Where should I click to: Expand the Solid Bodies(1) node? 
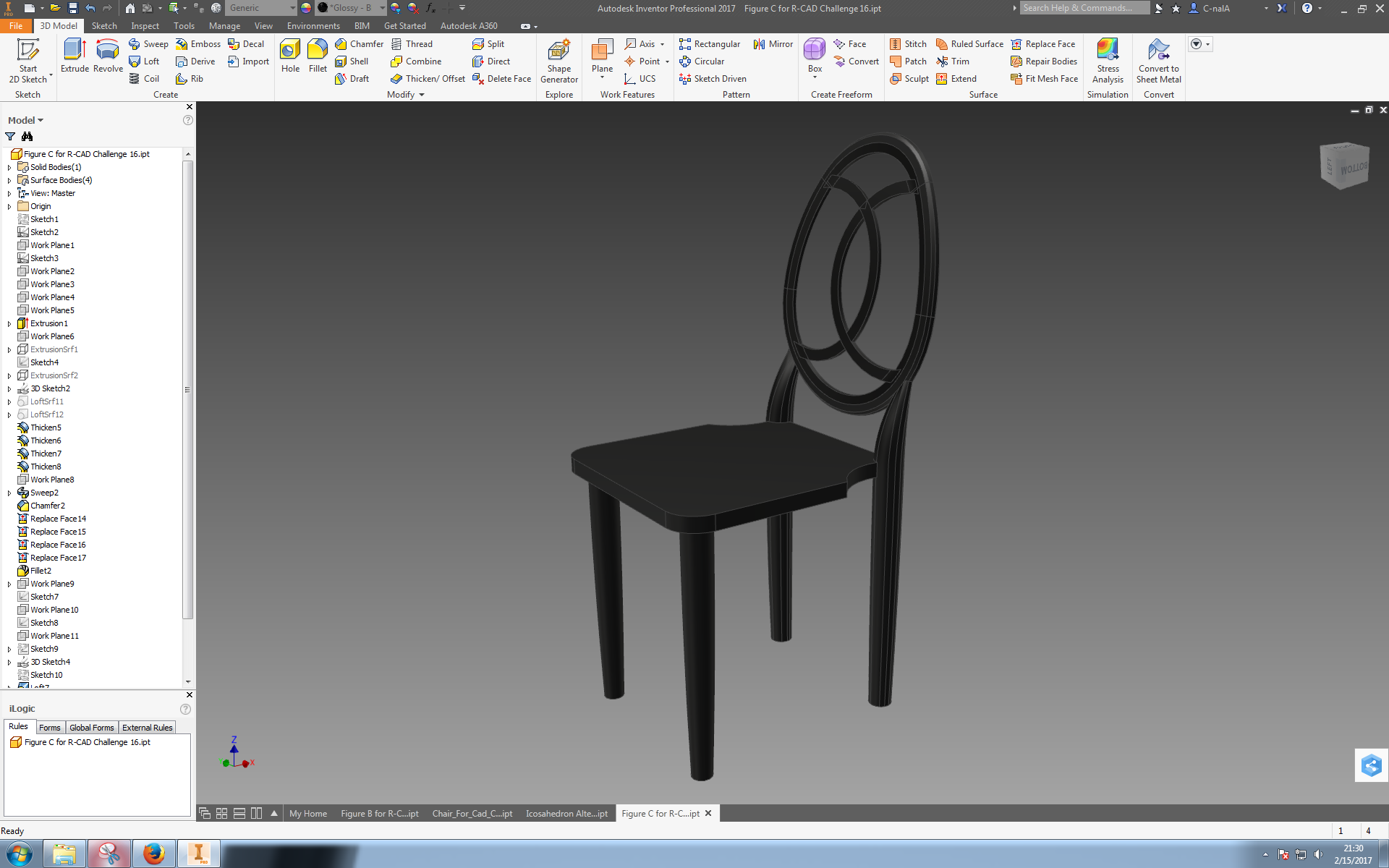[9, 168]
